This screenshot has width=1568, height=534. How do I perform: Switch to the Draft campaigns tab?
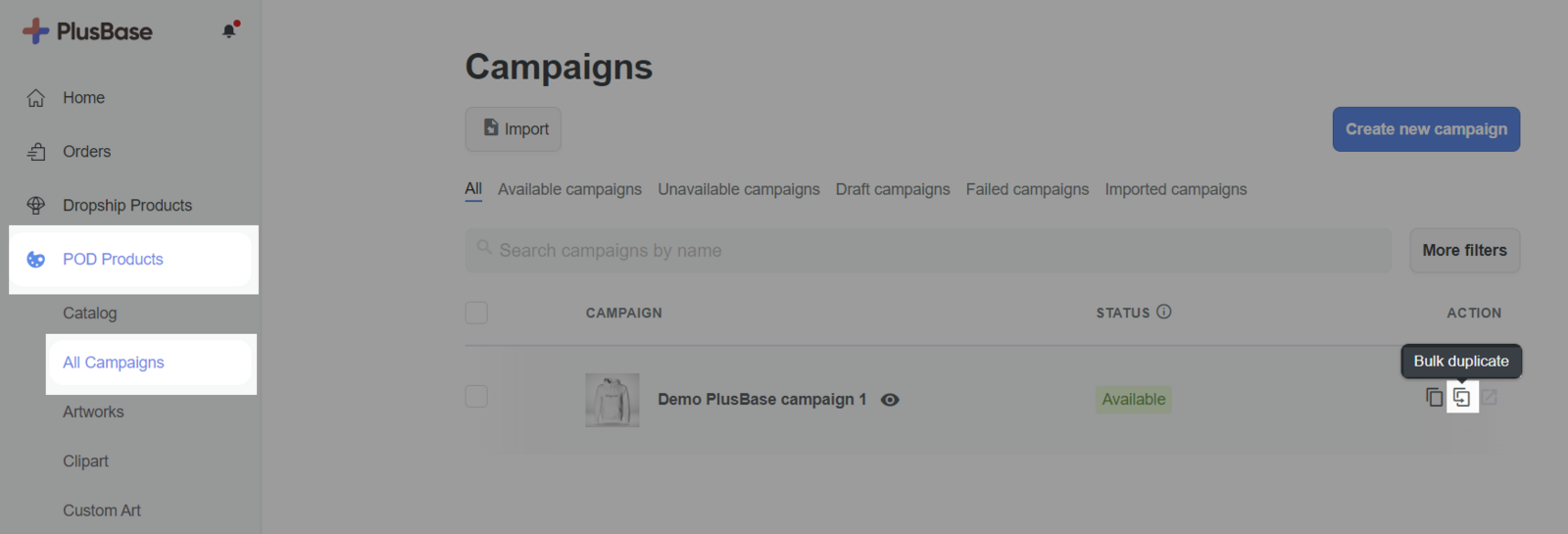click(892, 189)
